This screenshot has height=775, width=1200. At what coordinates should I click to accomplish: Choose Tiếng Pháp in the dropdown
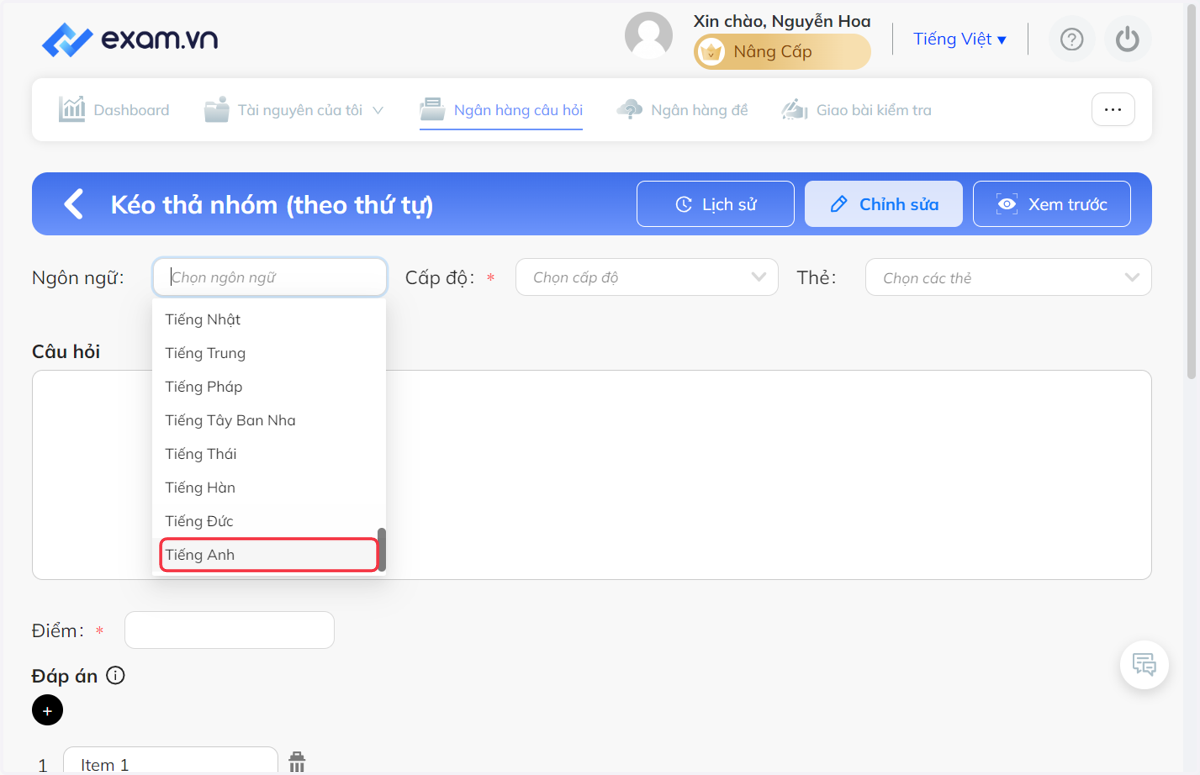point(269,387)
